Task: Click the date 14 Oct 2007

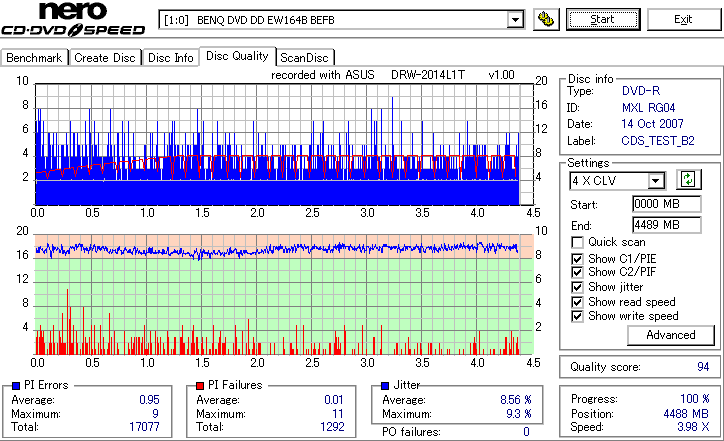Action: coord(652,124)
